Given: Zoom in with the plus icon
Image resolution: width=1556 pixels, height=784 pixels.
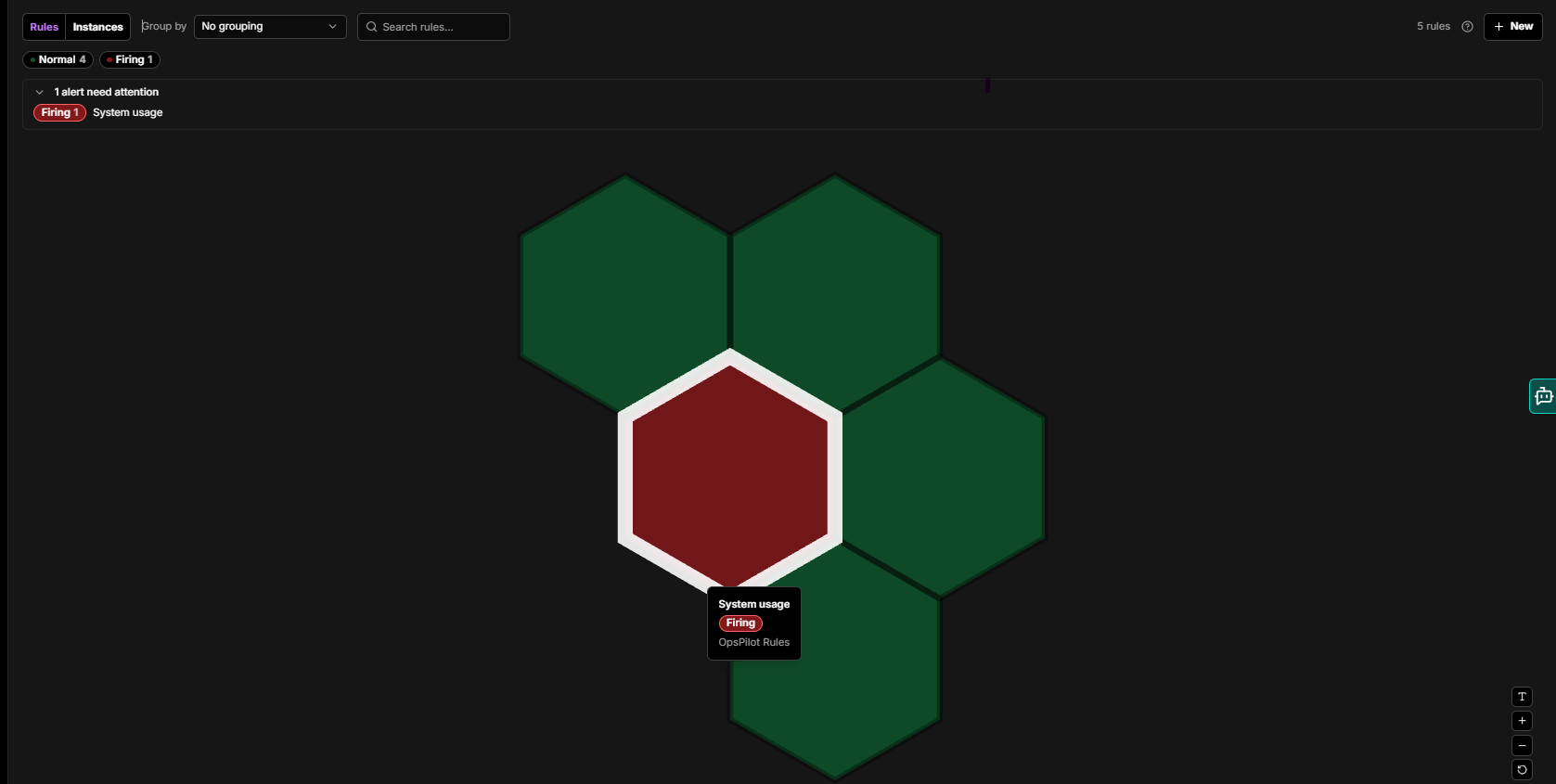Looking at the screenshot, I should click(1522, 721).
